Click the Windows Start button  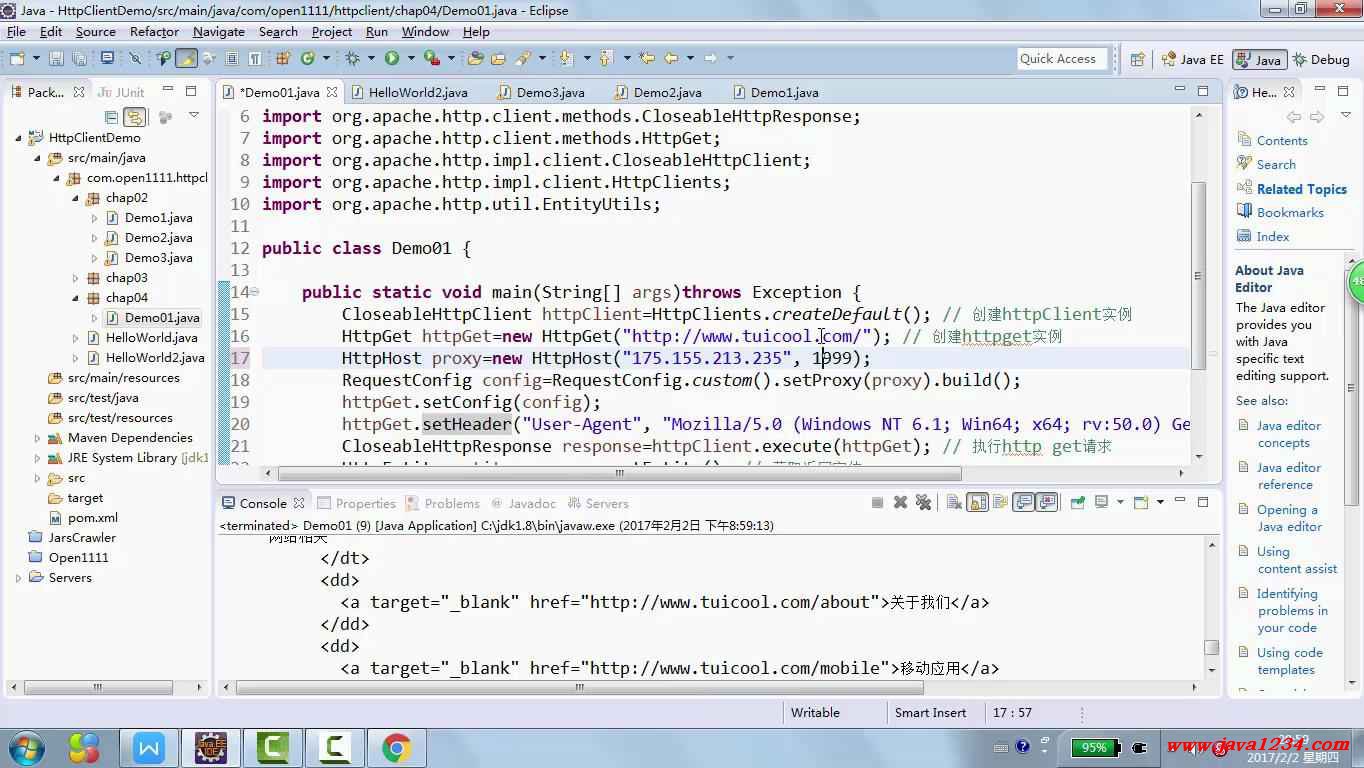coord(27,747)
